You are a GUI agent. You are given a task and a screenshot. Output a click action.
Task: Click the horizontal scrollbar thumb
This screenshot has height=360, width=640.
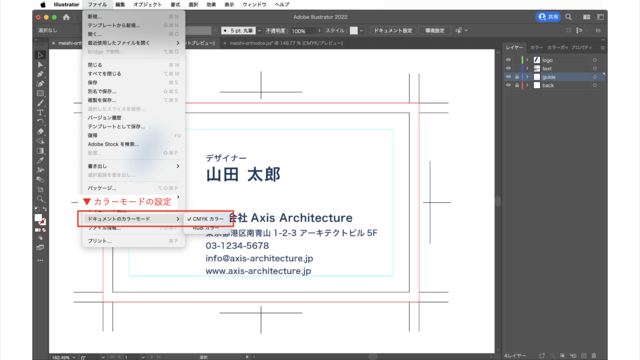(x=373, y=357)
